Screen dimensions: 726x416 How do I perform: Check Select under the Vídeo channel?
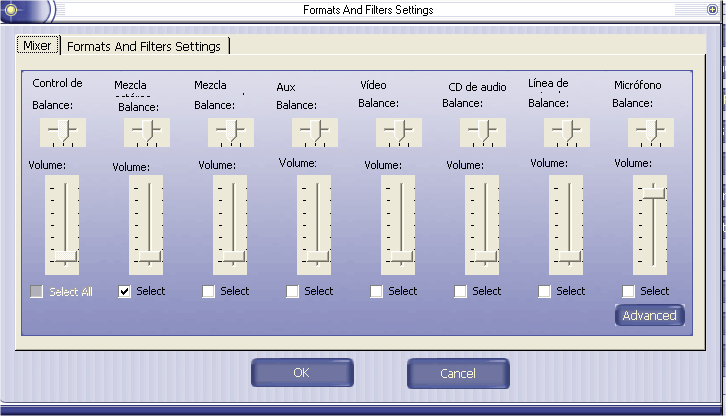(x=376, y=291)
